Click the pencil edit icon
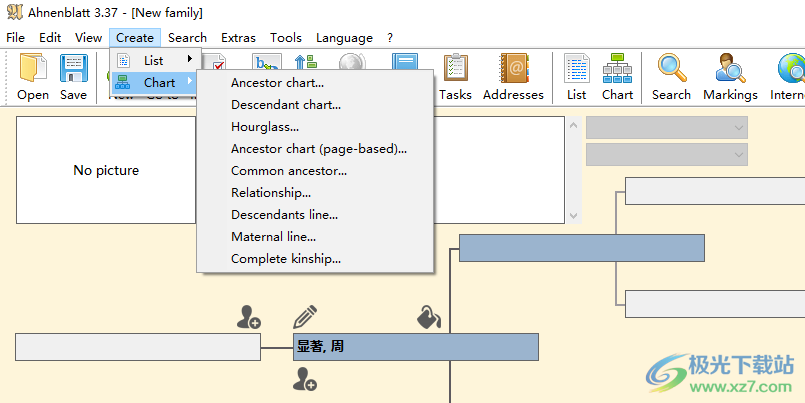Image resolution: width=805 pixels, height=403 pixels. pos(305,317)
